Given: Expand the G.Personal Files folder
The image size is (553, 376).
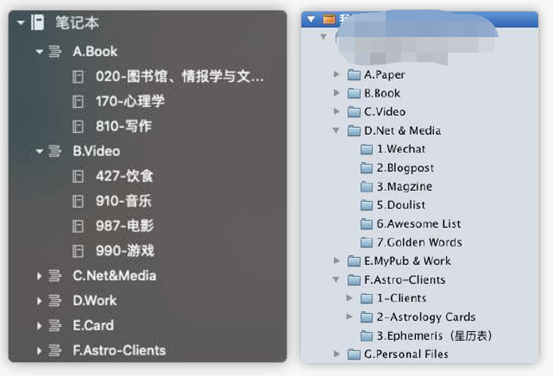Looking at the screenshot, I should (336, 354).
